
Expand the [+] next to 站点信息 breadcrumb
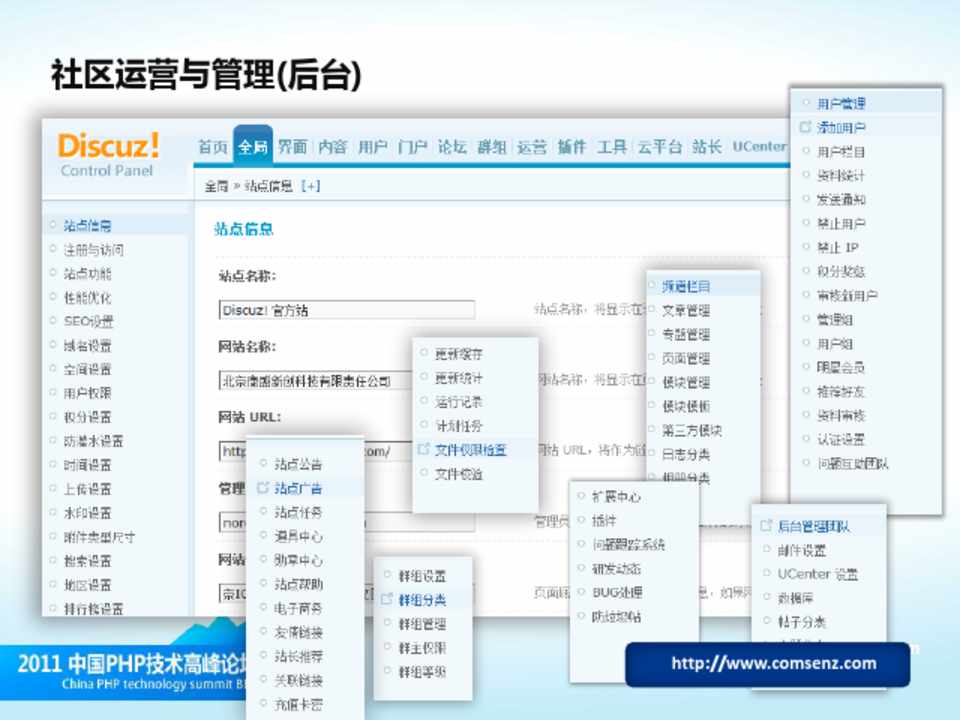310,186
